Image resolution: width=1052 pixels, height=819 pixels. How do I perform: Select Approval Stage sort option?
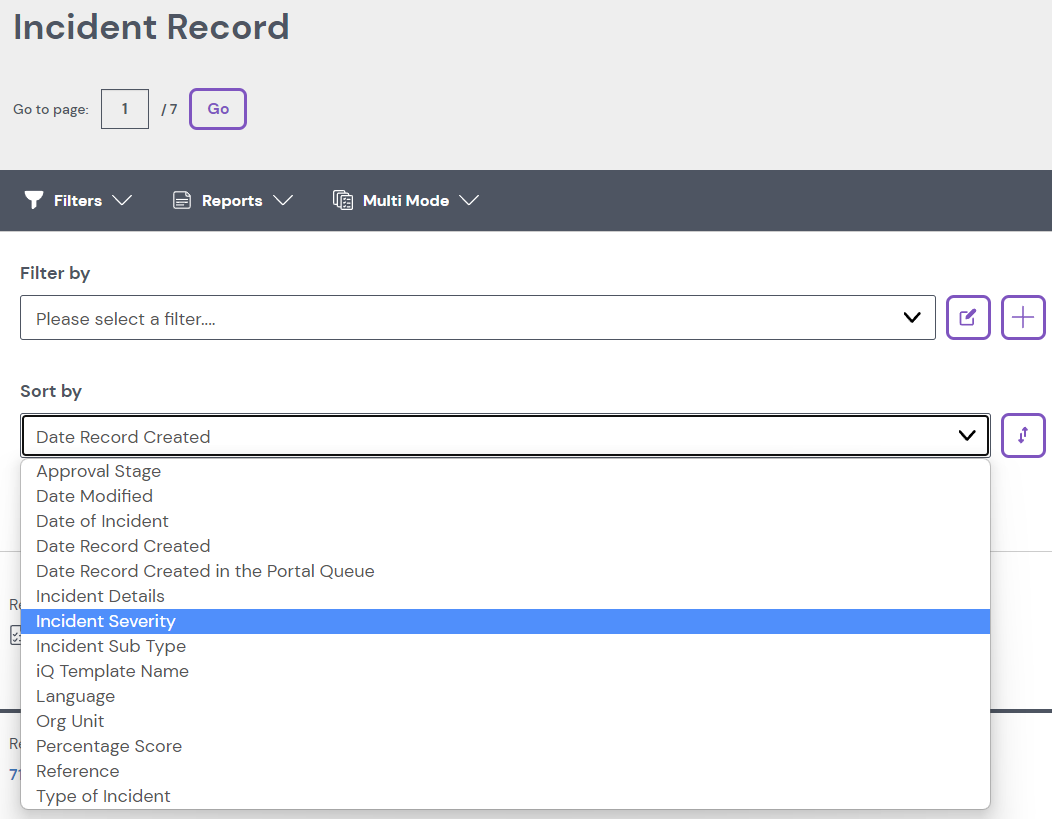click(98, 472)
